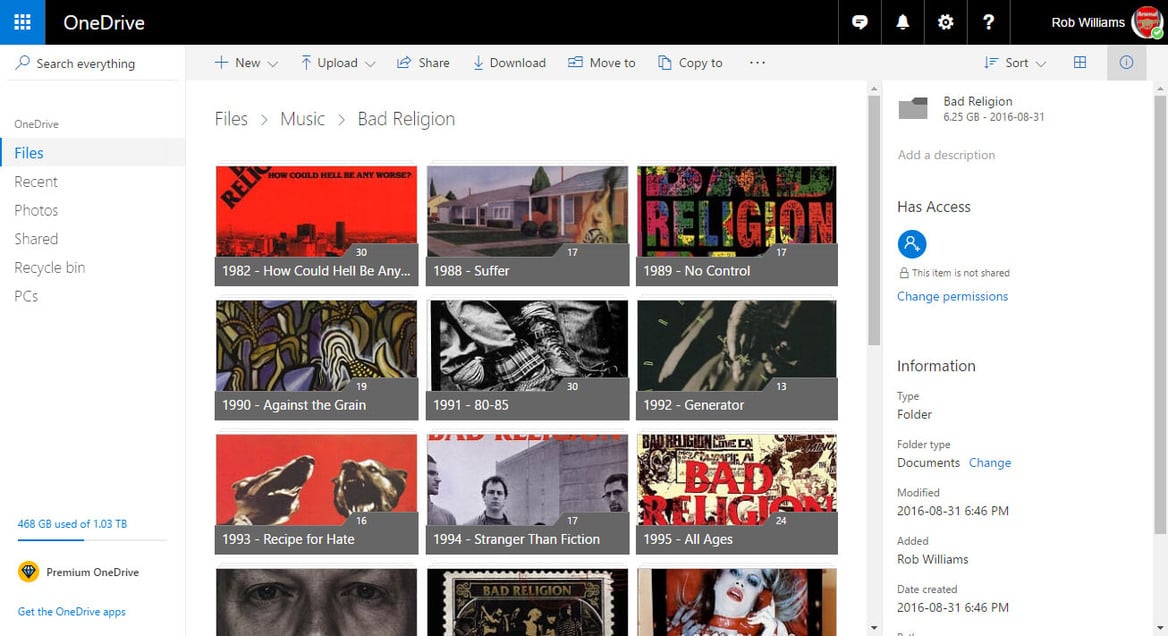This screenshot has width=1168, height=636.
Task: Click the Share toolbar button
Action: tap(423, 63)
